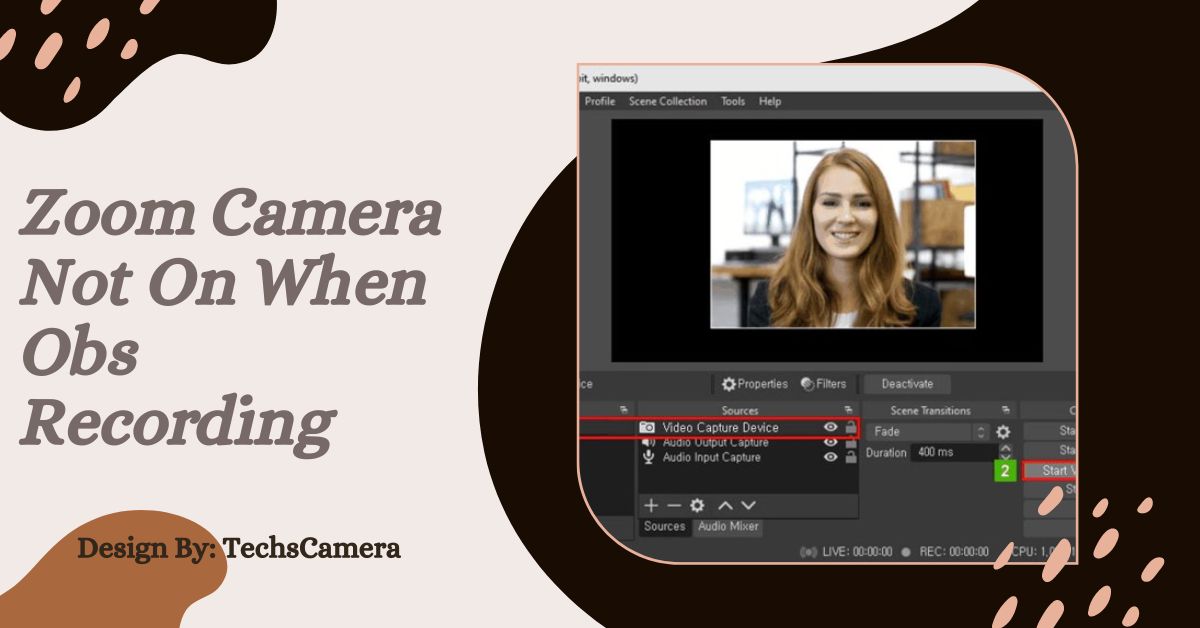This screenshot has height=628, width=1200.
Task: Hide the Video Capture Device source
Action: 830,427
